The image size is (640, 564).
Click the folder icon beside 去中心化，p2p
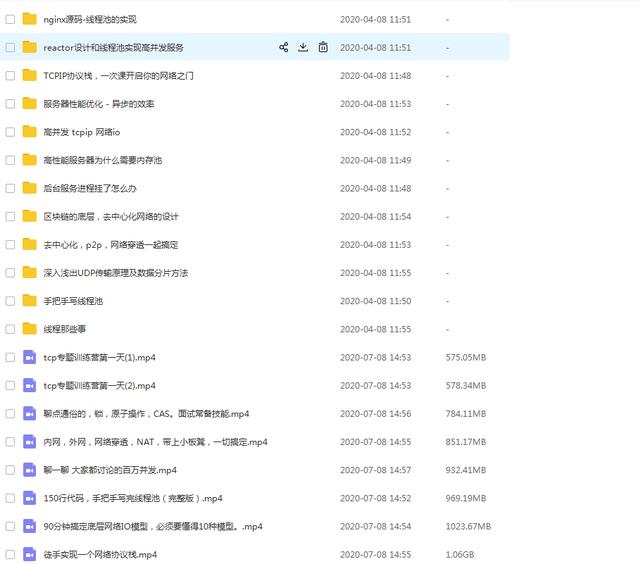[x=29, y=244]
